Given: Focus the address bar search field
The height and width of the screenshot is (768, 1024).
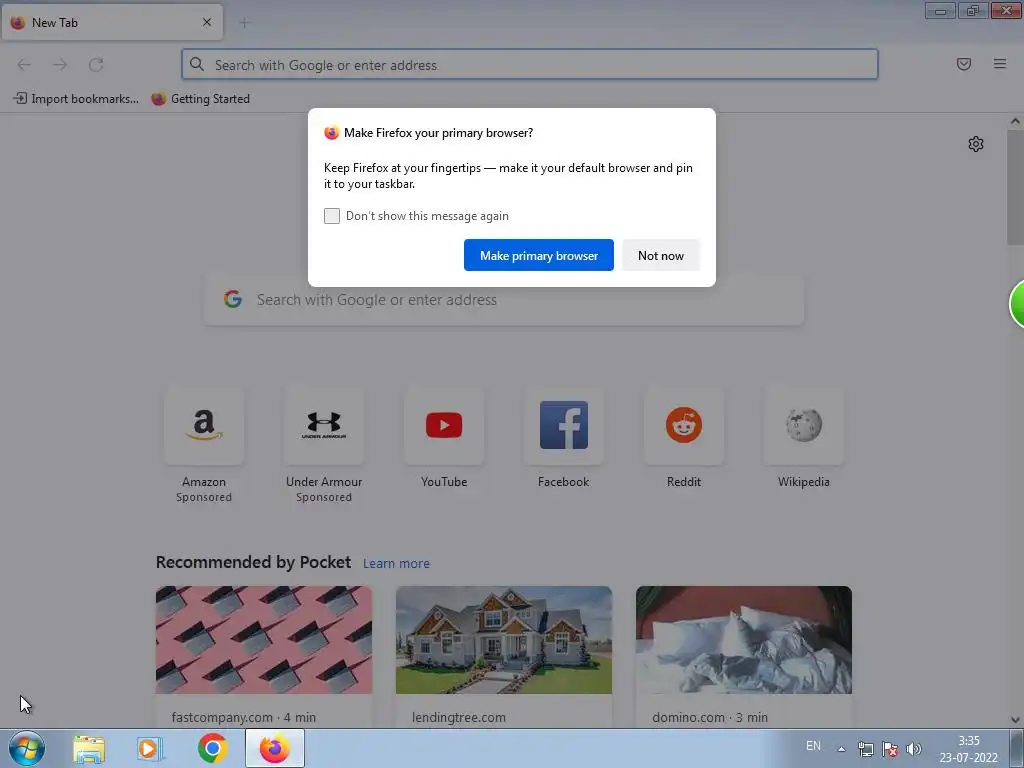Looking at the screenshot, I should point(530,65).
